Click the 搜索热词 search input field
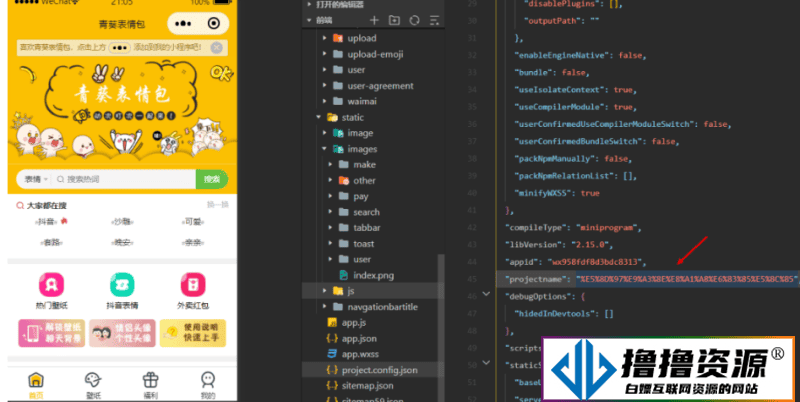800x402 pixels. point(124,179)
